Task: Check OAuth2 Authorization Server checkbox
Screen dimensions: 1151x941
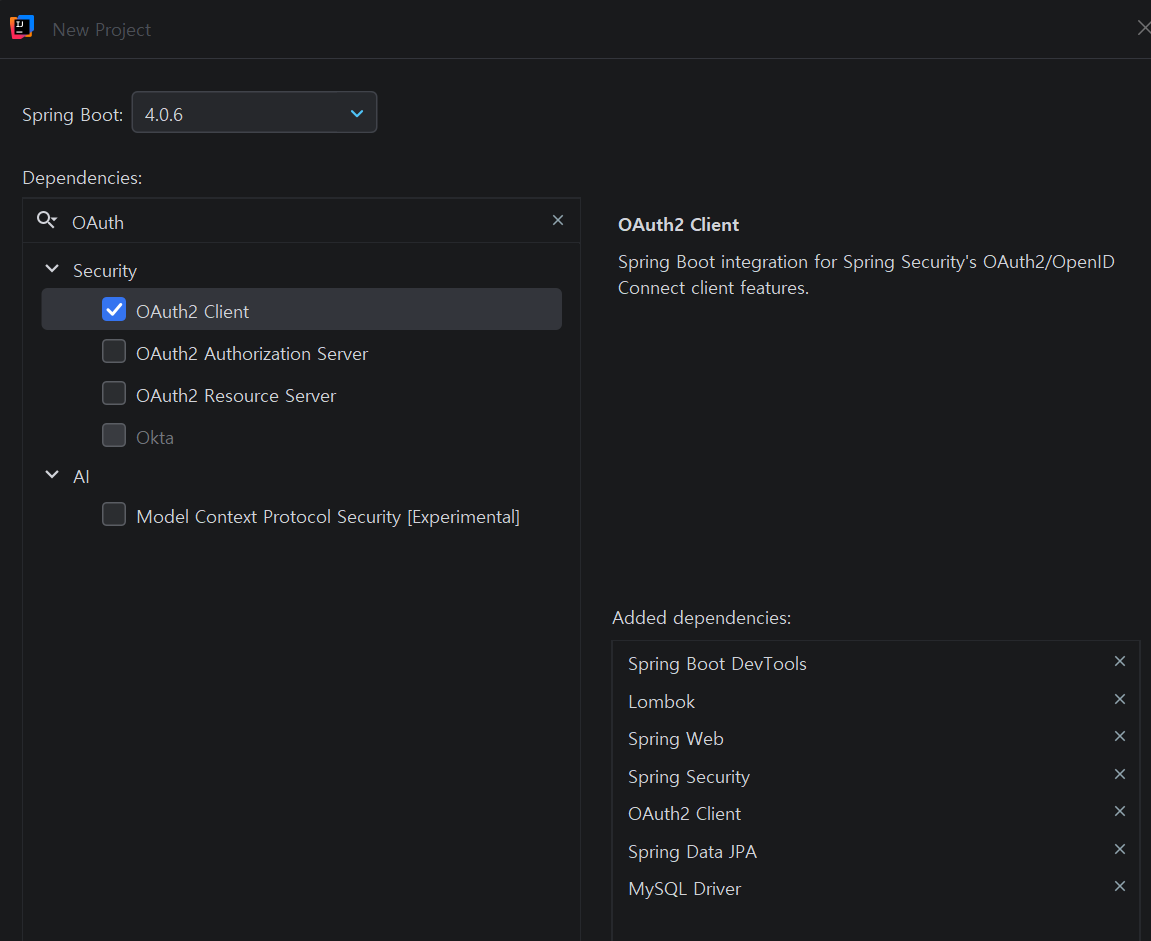Action: pos(114,352)
